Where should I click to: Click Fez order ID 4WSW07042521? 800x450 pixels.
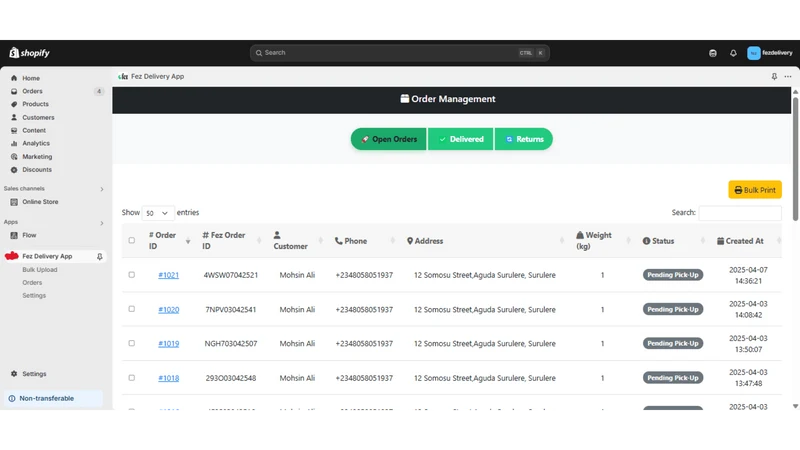(x=231, y=275)
